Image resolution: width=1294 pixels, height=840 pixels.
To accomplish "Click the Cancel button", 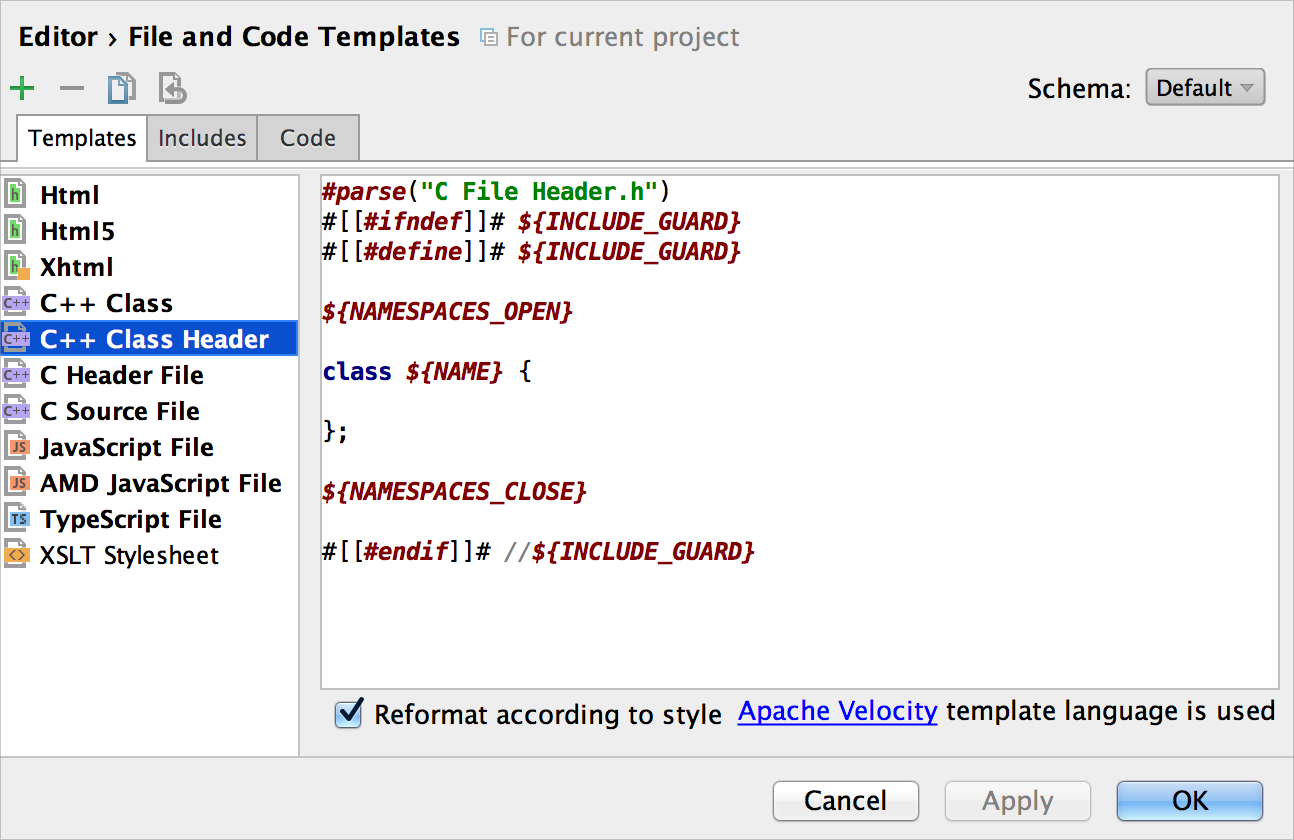I will 845,800.
